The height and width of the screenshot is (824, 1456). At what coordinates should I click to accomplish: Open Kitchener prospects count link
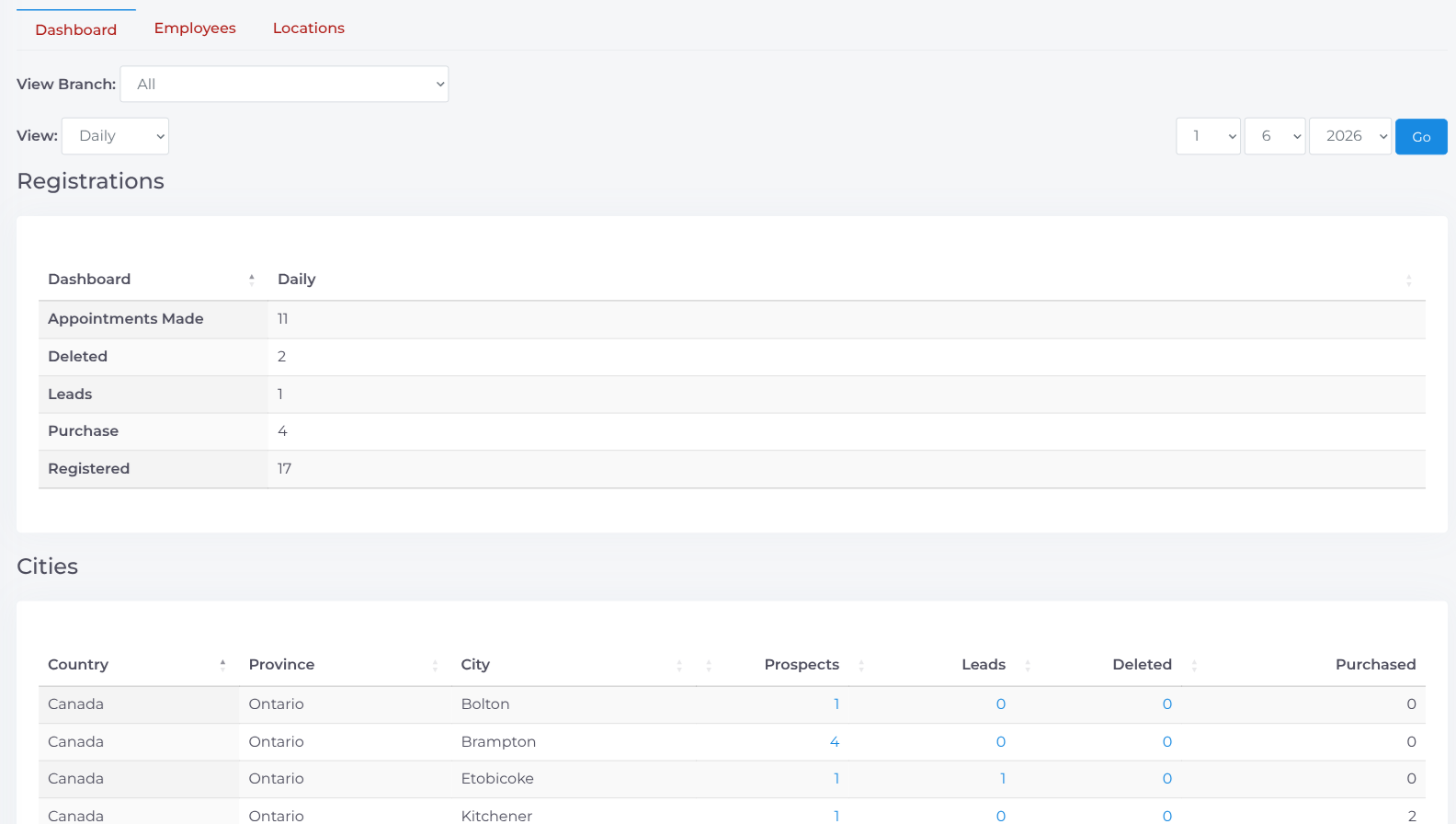click(836, 816)
